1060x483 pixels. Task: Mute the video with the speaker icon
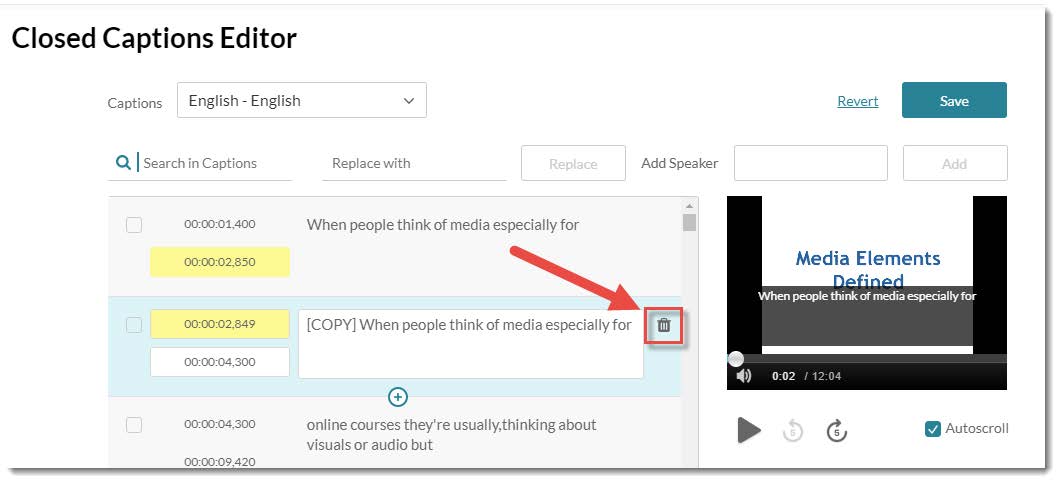tap(744, 376)
